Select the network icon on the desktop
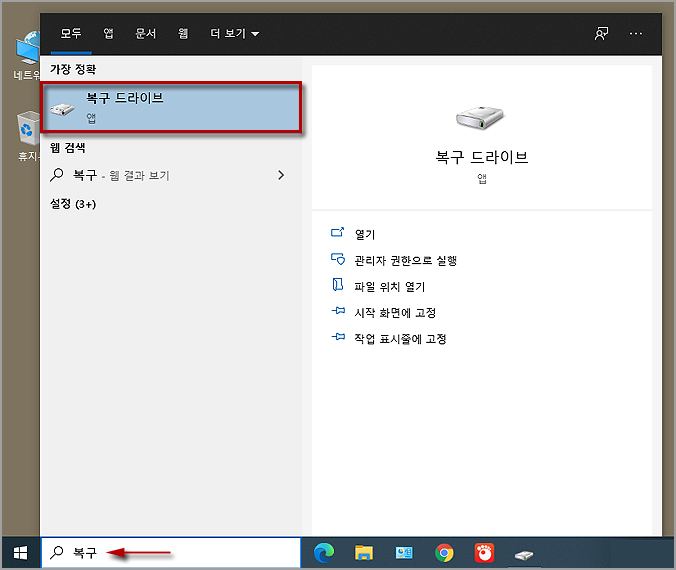Image resolution: width=676 pixels, height=570 pixels. [27, 56]
